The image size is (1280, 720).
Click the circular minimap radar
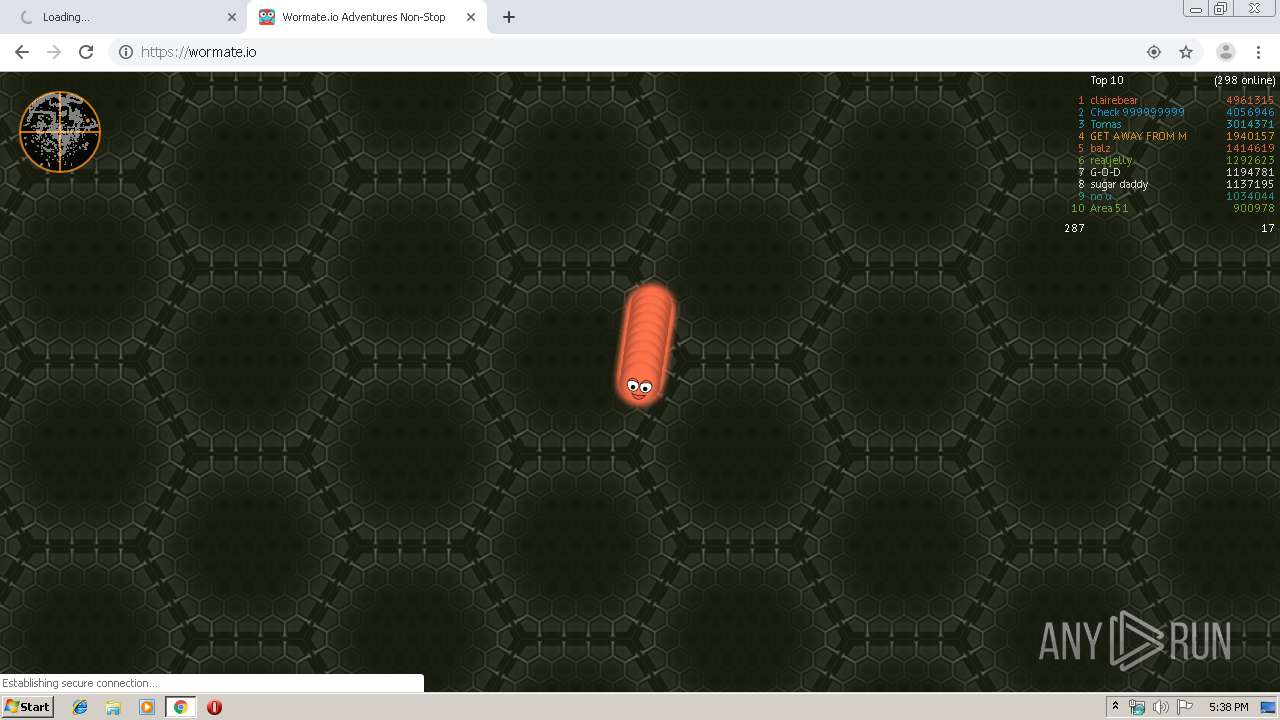pos(60,132)
